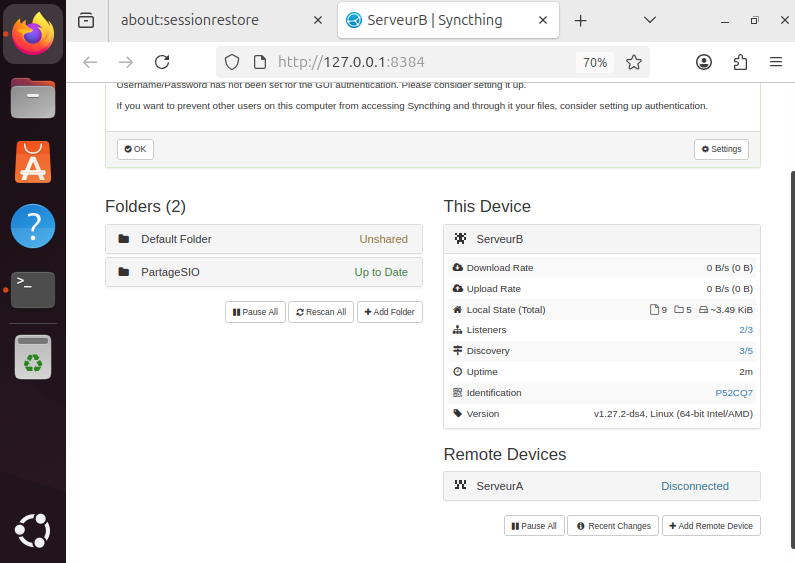Click the Add Remote Device button
This screenshot has height=563, width=795.
pyautogui.click(x=711, y=526)
